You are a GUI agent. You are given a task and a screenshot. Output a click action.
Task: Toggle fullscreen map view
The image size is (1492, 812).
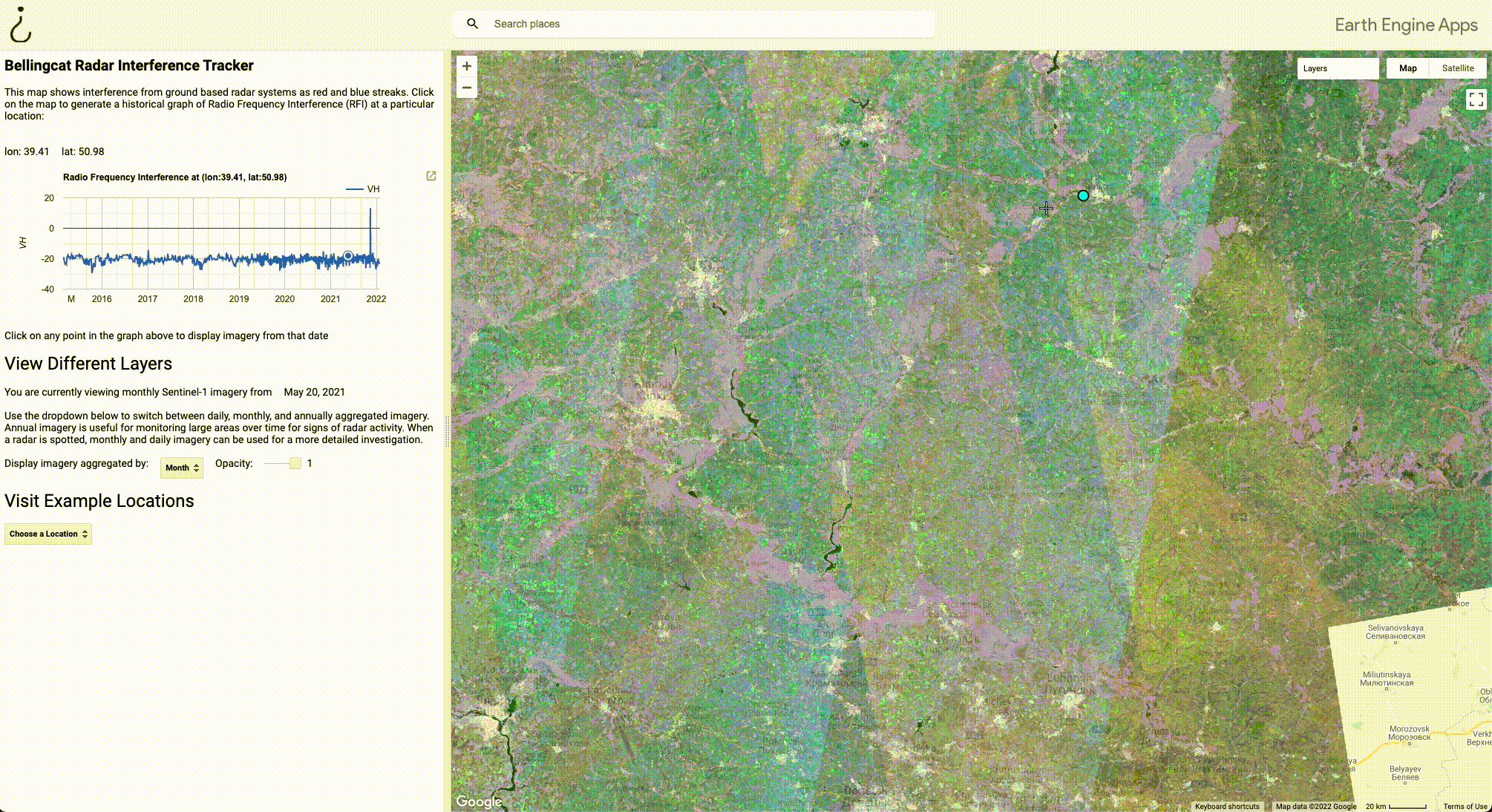1476,99
